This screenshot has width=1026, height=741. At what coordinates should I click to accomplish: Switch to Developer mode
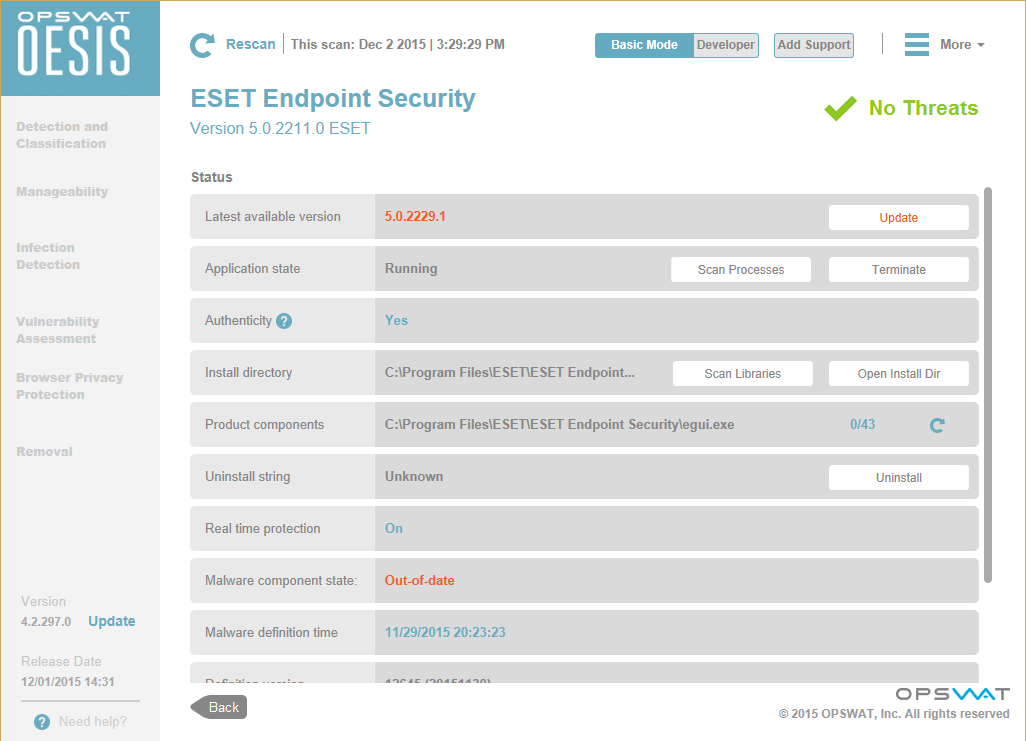pos(726,45)
